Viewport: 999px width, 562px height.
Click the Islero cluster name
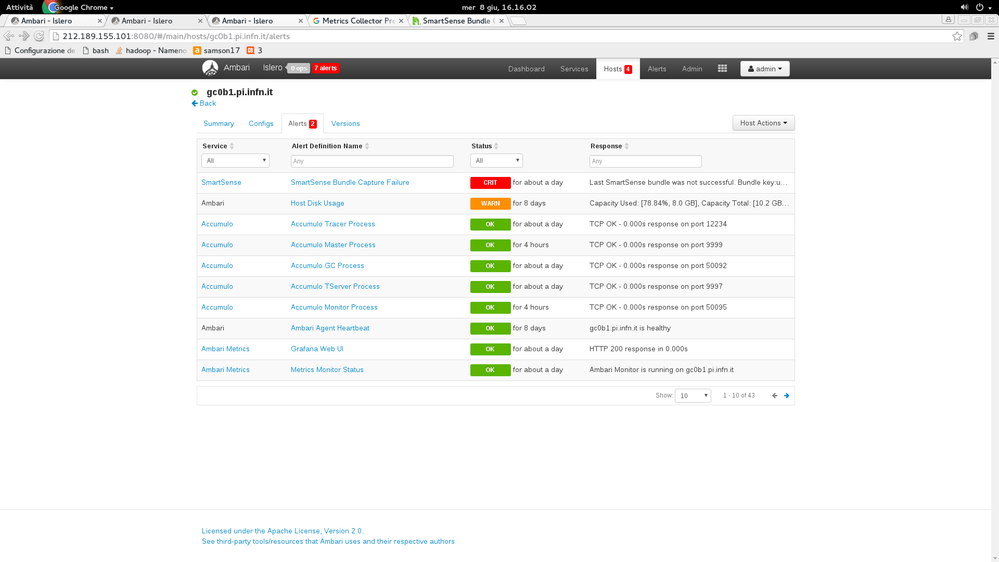click(x=272, y=68)
